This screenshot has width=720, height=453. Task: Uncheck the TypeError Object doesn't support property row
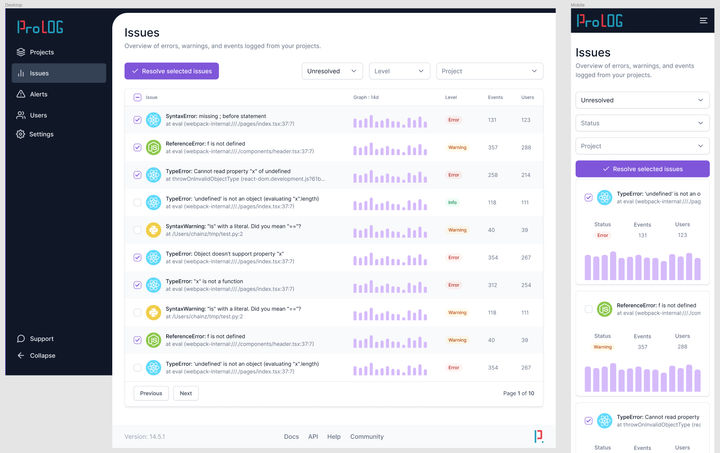coord(137,257)
